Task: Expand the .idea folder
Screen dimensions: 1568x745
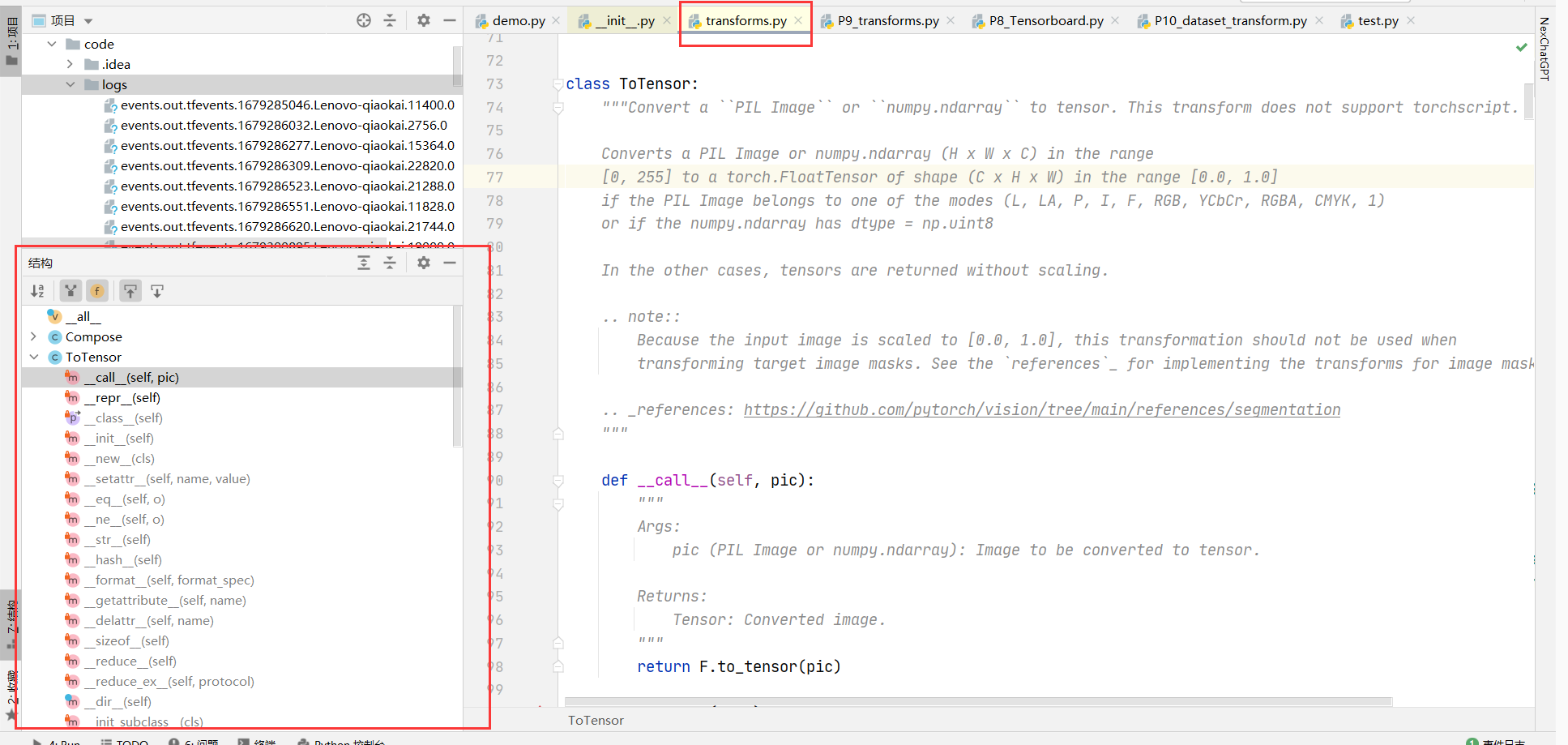Action: coord(70,64)
